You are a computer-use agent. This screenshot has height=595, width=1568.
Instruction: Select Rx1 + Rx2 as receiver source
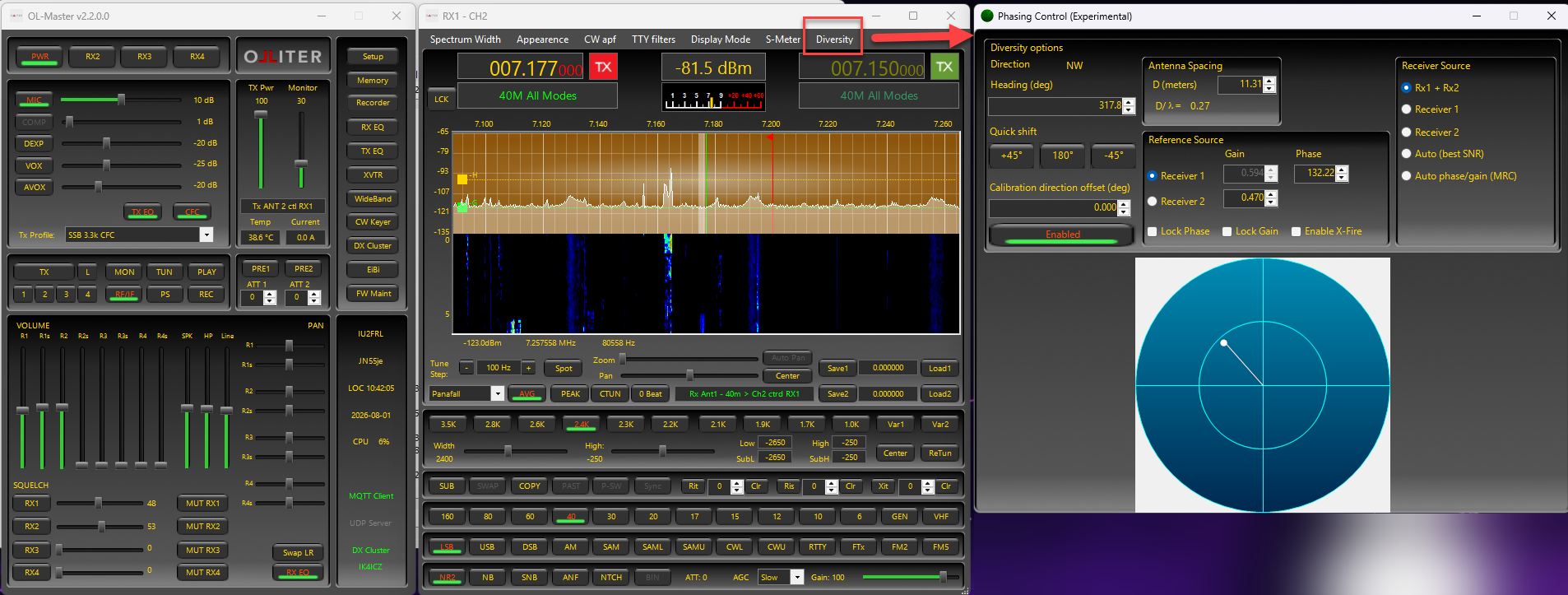coord(1407,88)
